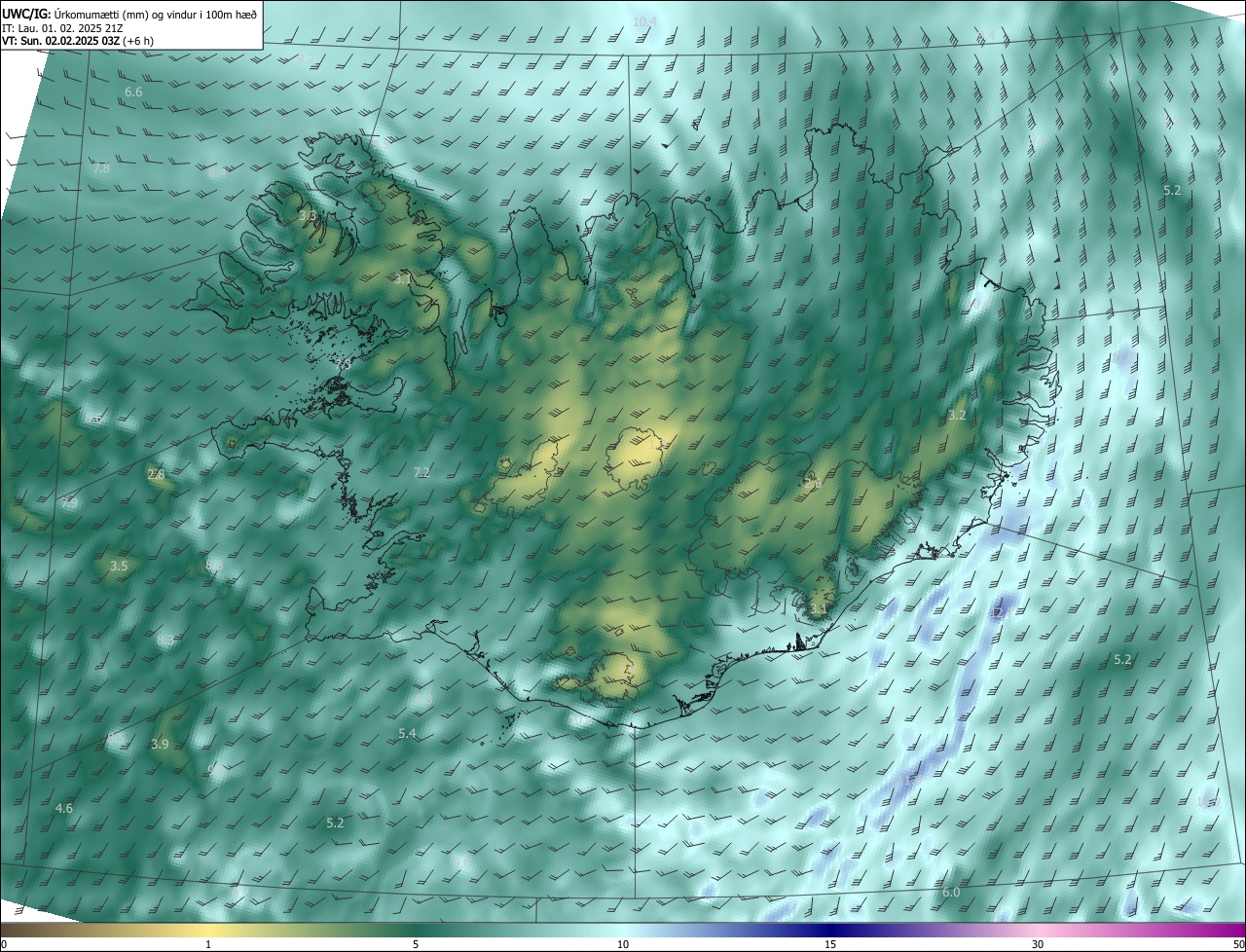Viewport: 1246px width, 952px height.
Task: Click the 30 tick on the color scale
Action: pos(1038,944)
